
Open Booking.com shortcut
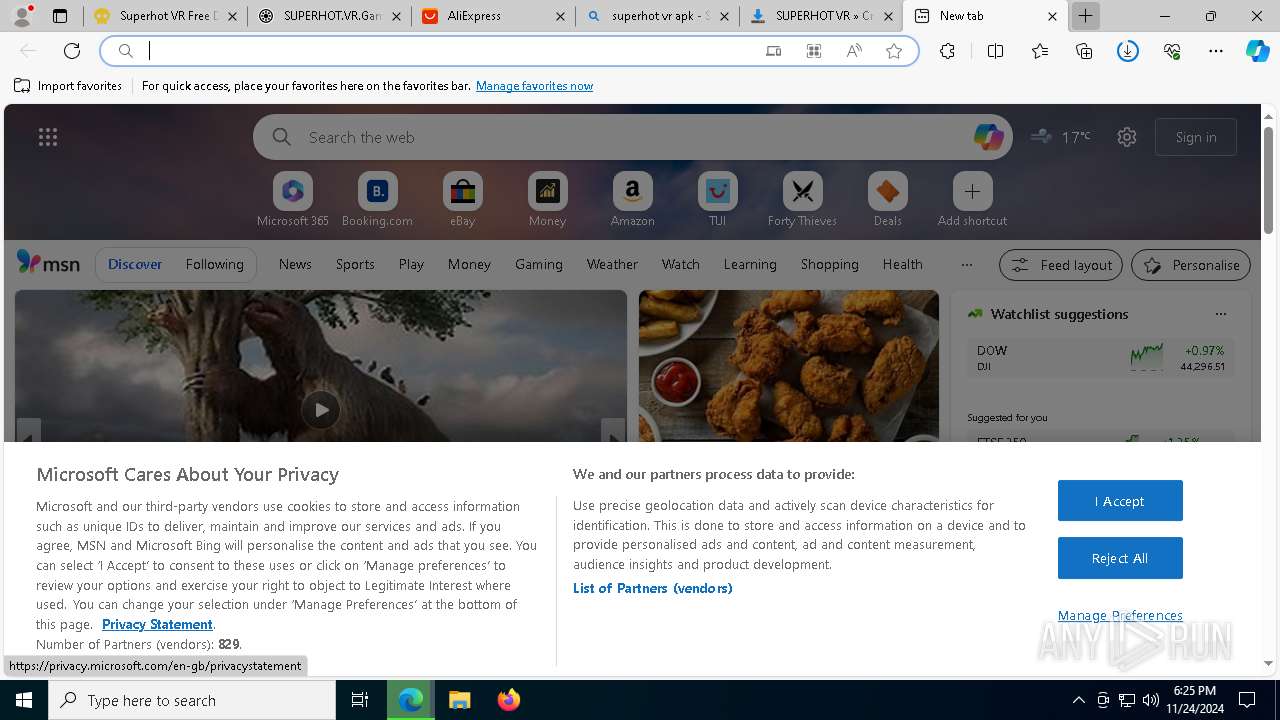pyautogui.click(x=377, y=199)
